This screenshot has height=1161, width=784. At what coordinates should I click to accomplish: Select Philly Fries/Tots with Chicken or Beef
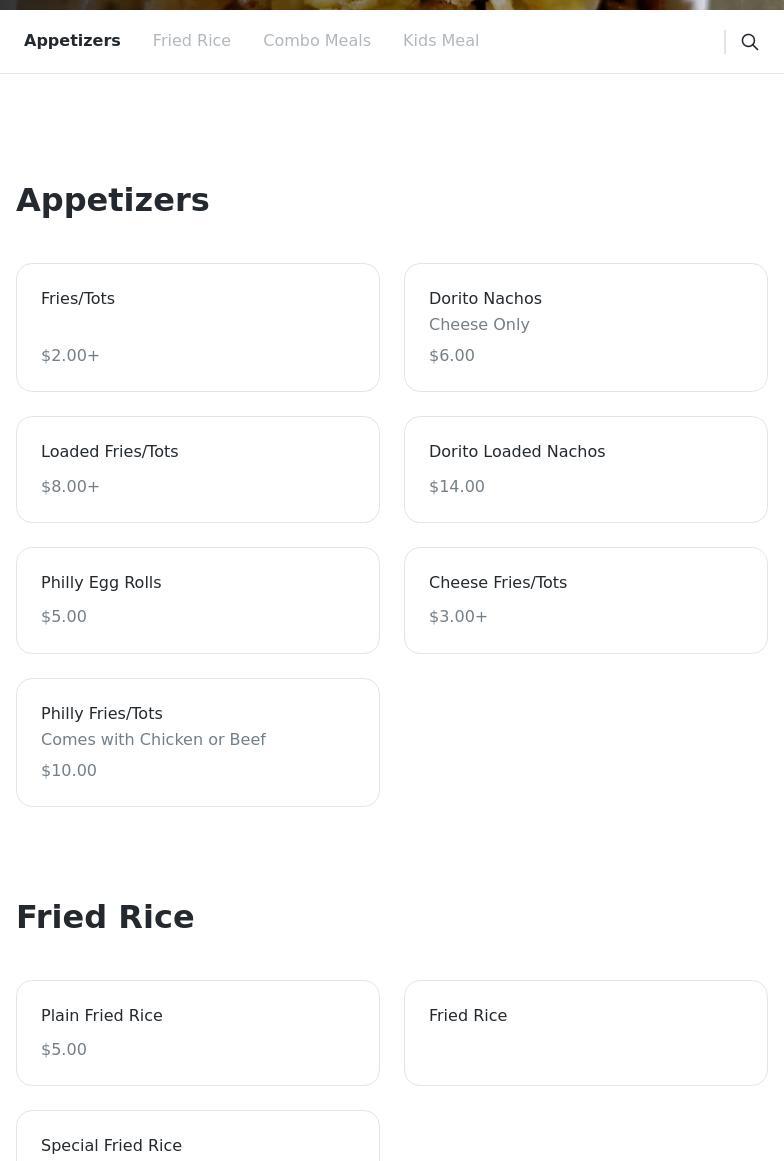(198, 743)
